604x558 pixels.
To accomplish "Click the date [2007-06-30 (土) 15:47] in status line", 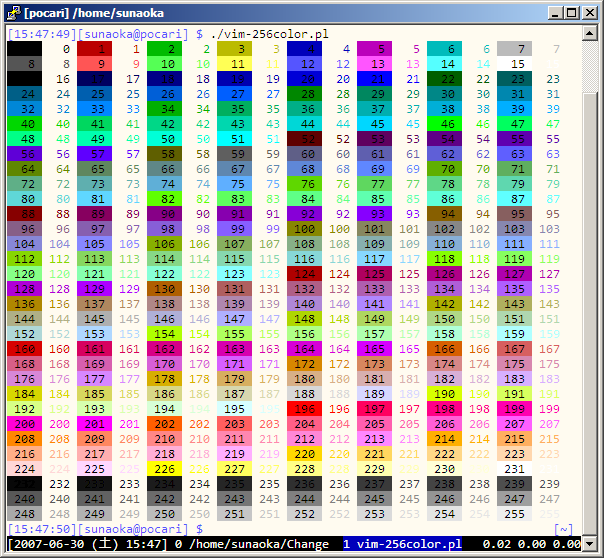I will (87, 544).
